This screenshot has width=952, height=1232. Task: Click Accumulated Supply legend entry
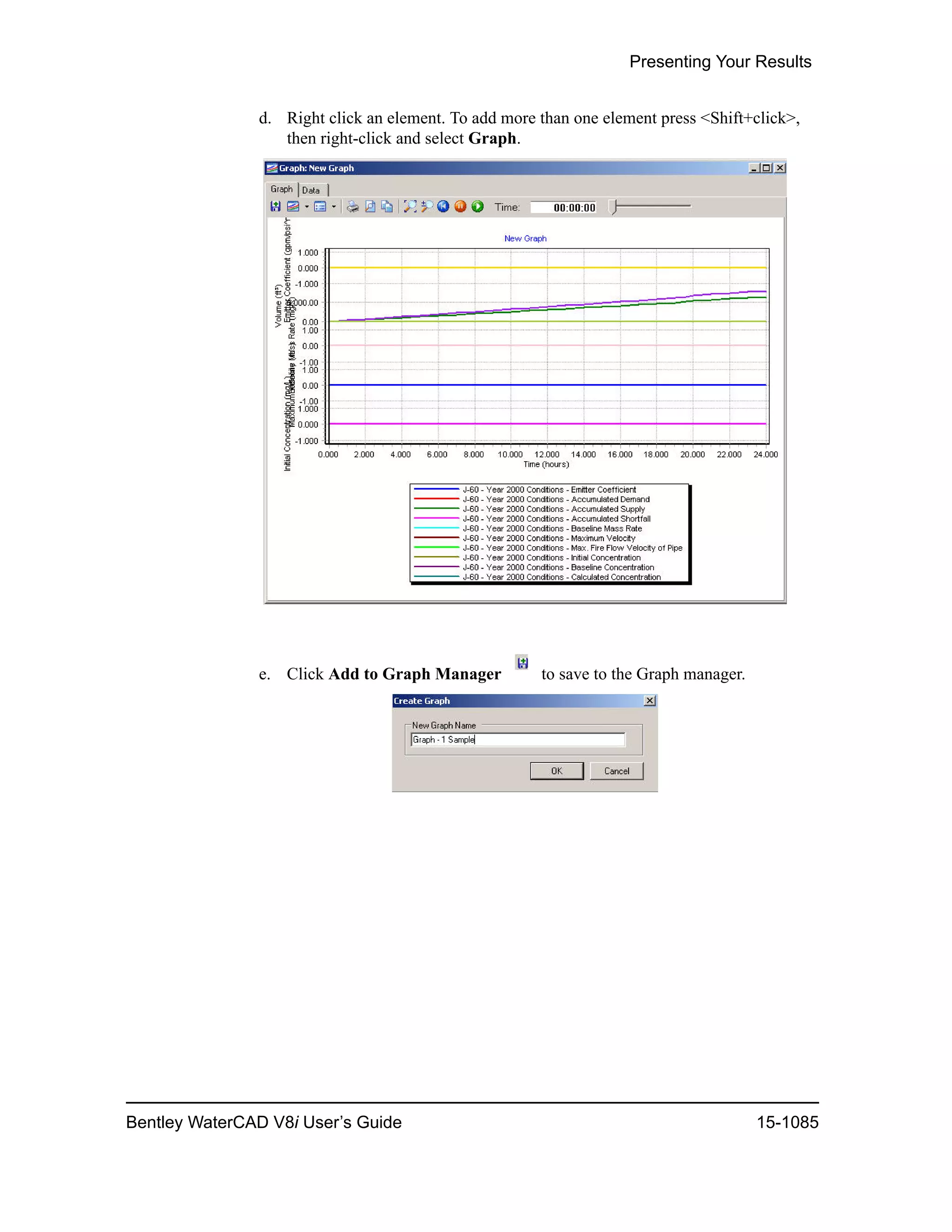529,509
